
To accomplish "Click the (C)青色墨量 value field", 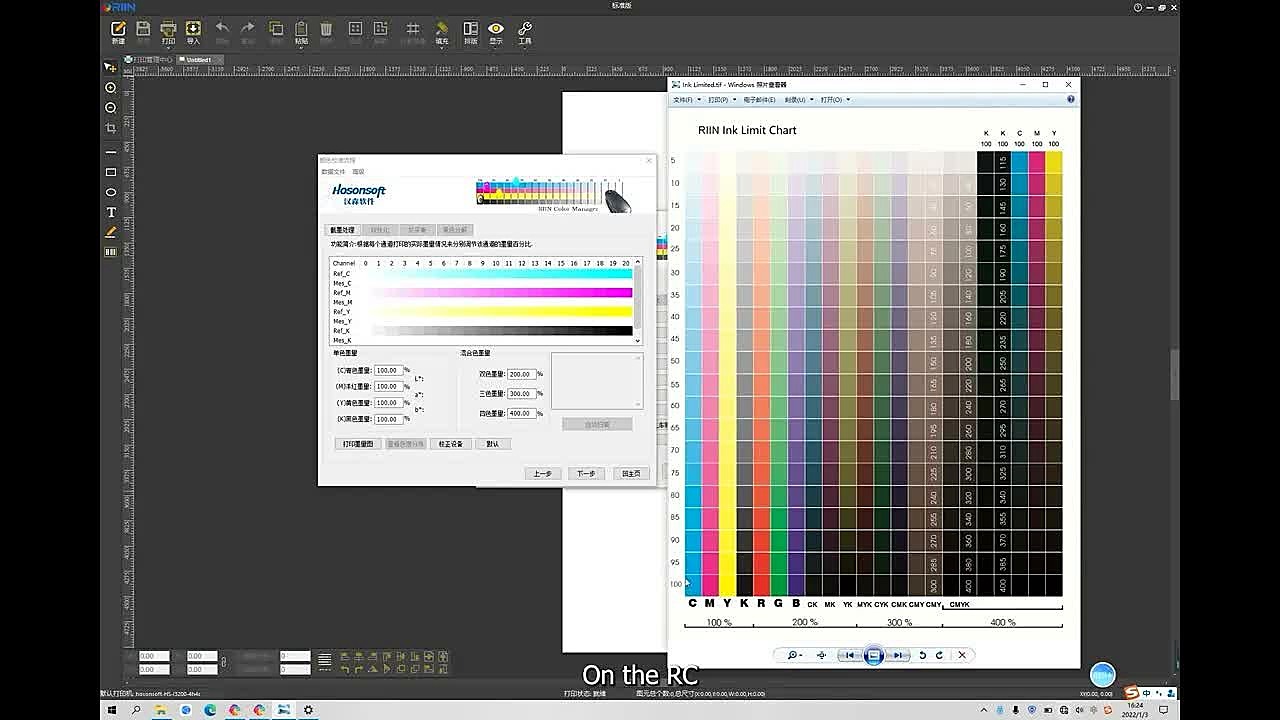I will (x=388, y=370).
